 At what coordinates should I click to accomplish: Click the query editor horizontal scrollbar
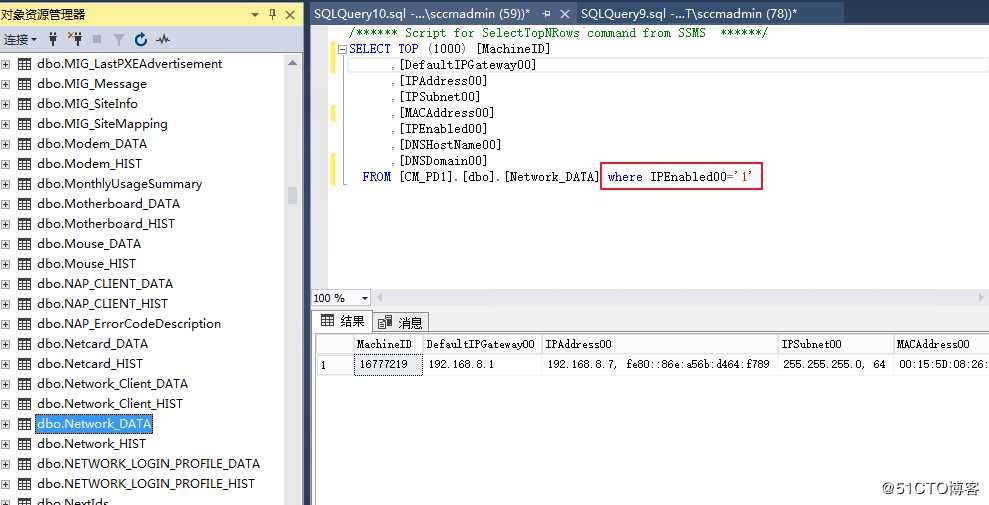tap(678, 298)
